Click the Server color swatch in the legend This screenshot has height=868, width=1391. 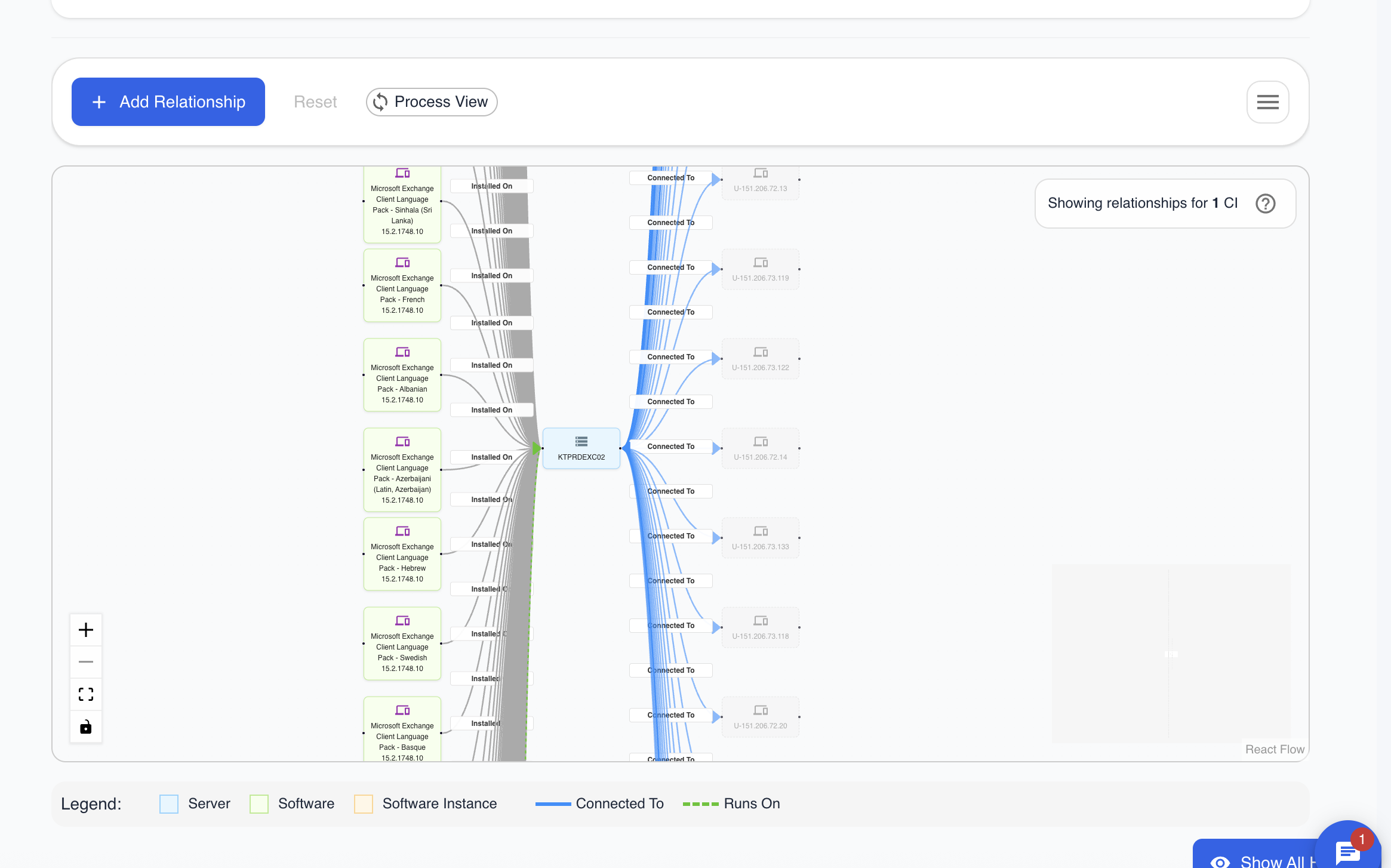click(169, 804)
